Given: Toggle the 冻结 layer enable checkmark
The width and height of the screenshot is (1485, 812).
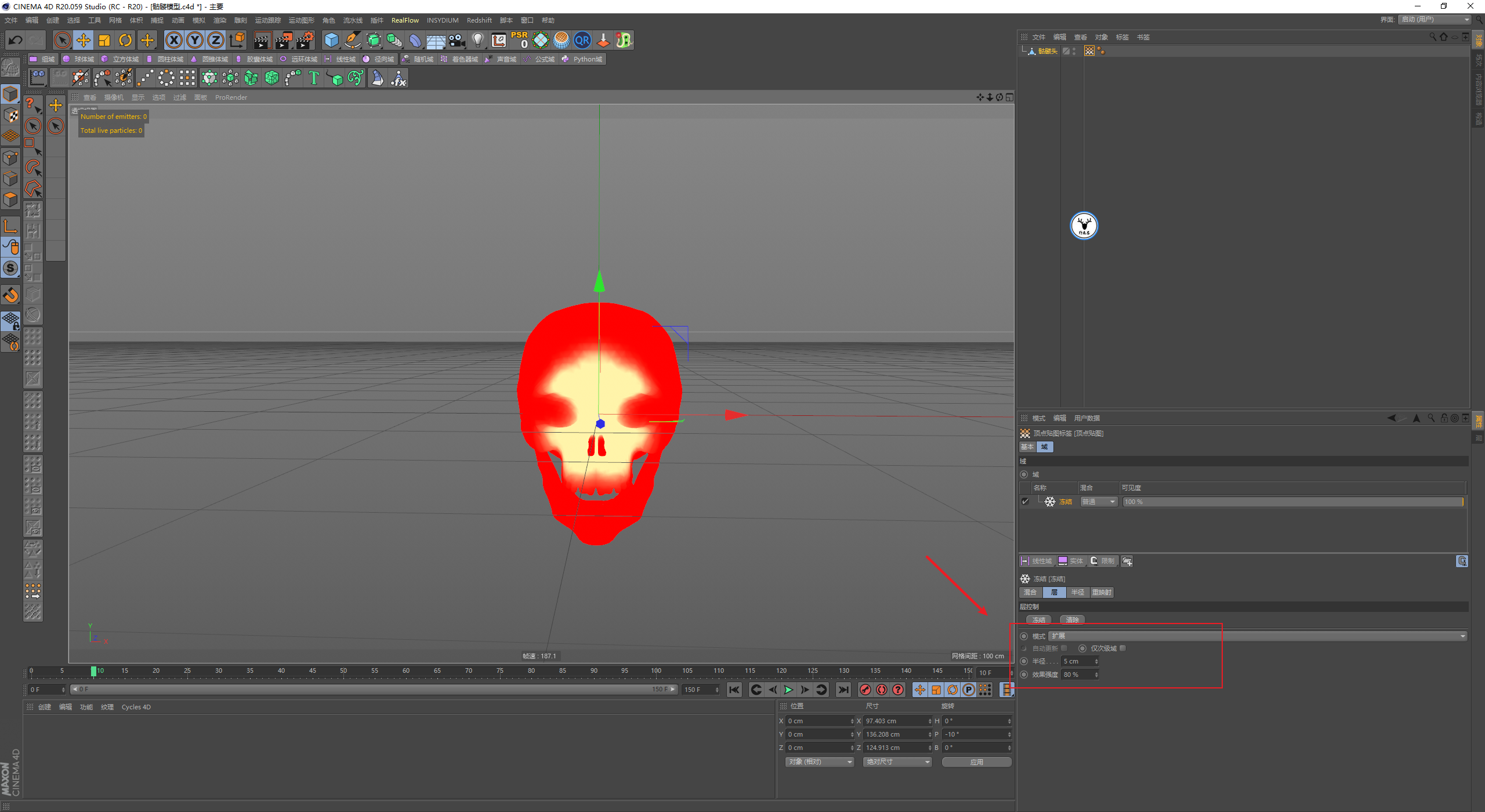Looking at the screenshot, I should (x=1025, y=502).
